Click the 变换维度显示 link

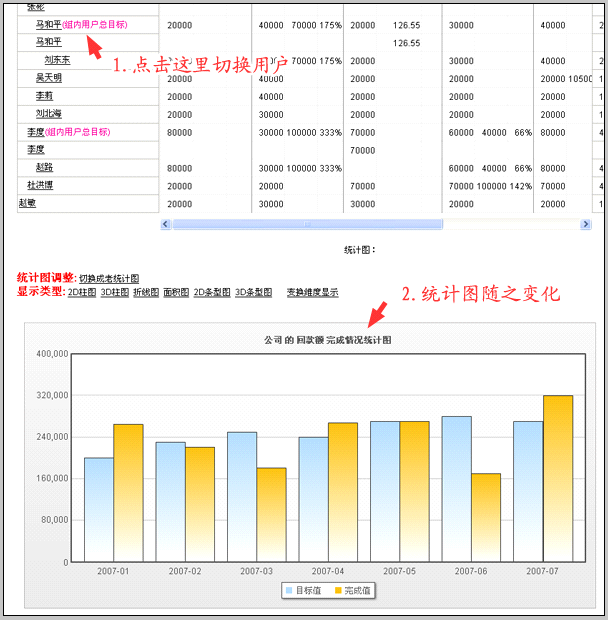pos(312,292)
